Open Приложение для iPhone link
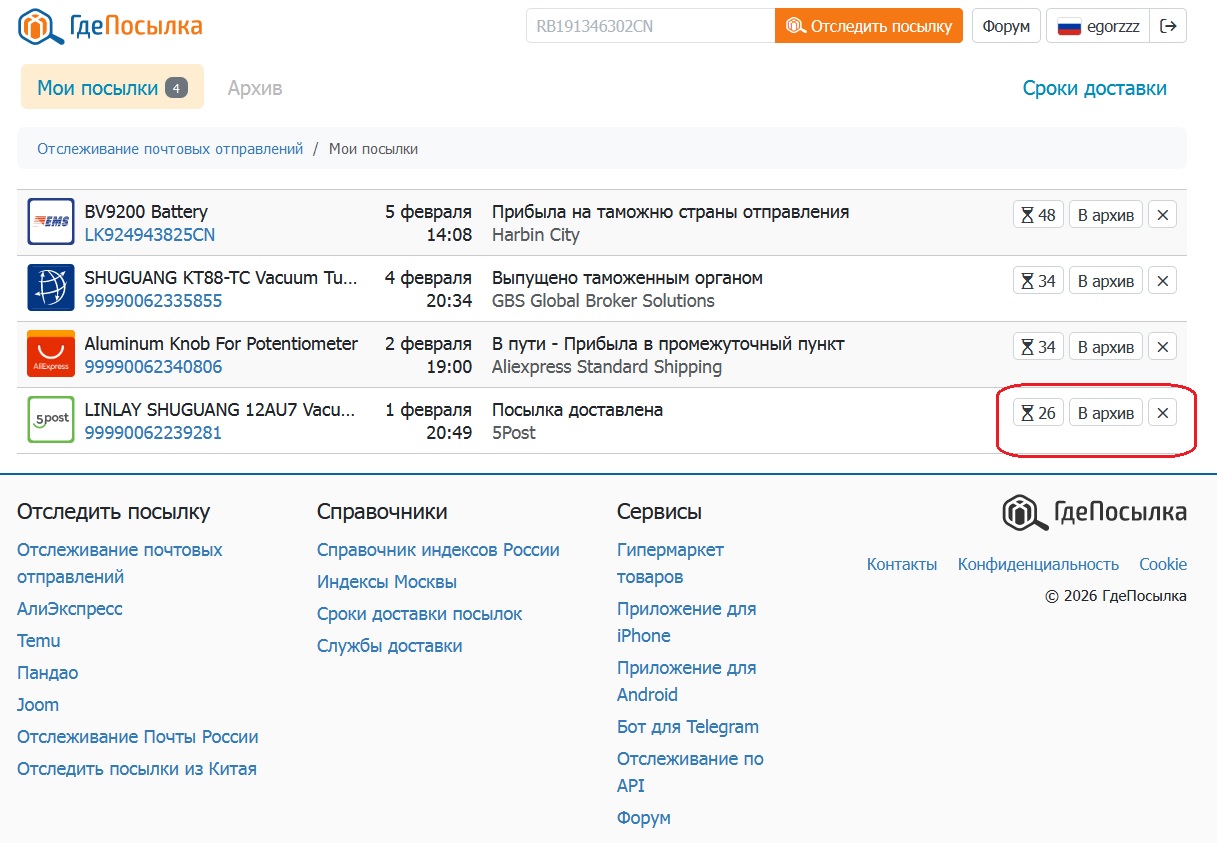 pyautogui.click(x=687, y=622)
